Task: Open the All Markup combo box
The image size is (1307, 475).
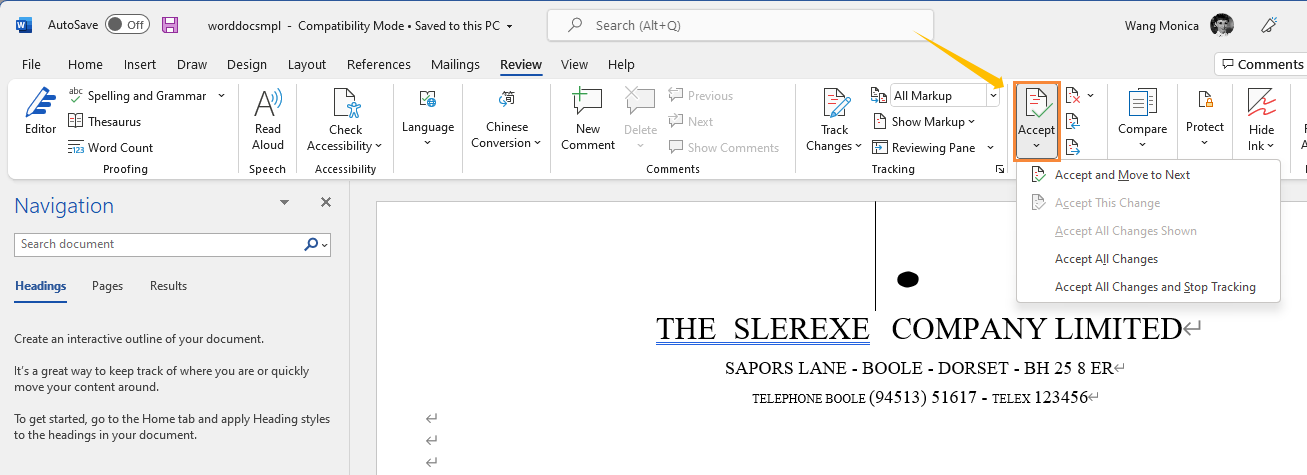Action: 945,96
